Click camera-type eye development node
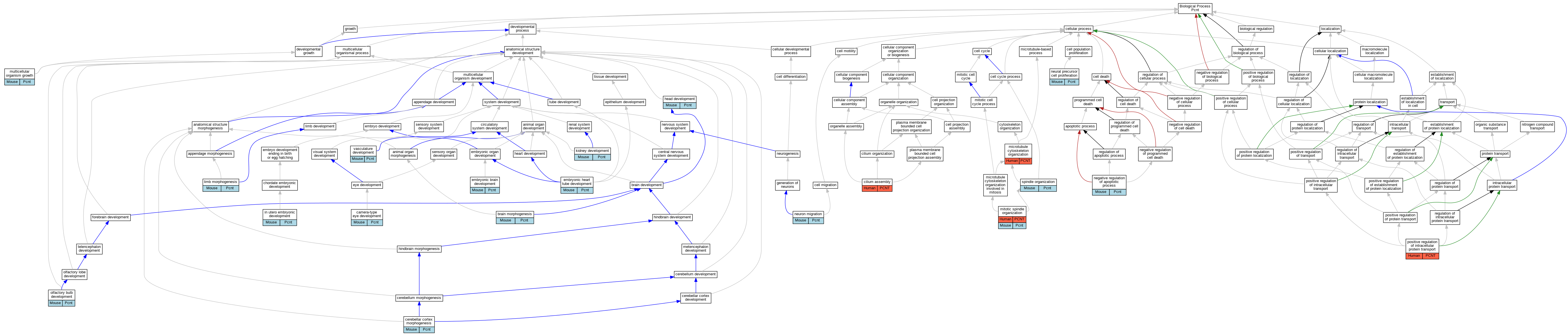Image resolution: width=1568 pixels, height=336 pixels. [x=367, y=217]
